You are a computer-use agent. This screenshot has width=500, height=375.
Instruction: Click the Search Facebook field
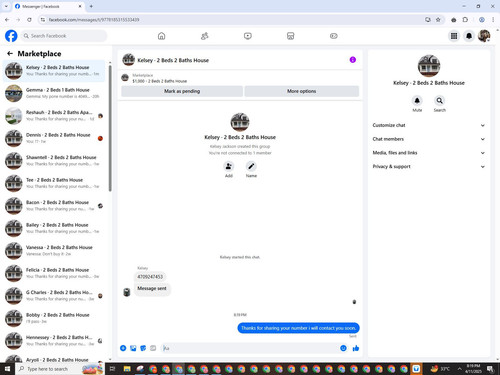pos(64,36)
